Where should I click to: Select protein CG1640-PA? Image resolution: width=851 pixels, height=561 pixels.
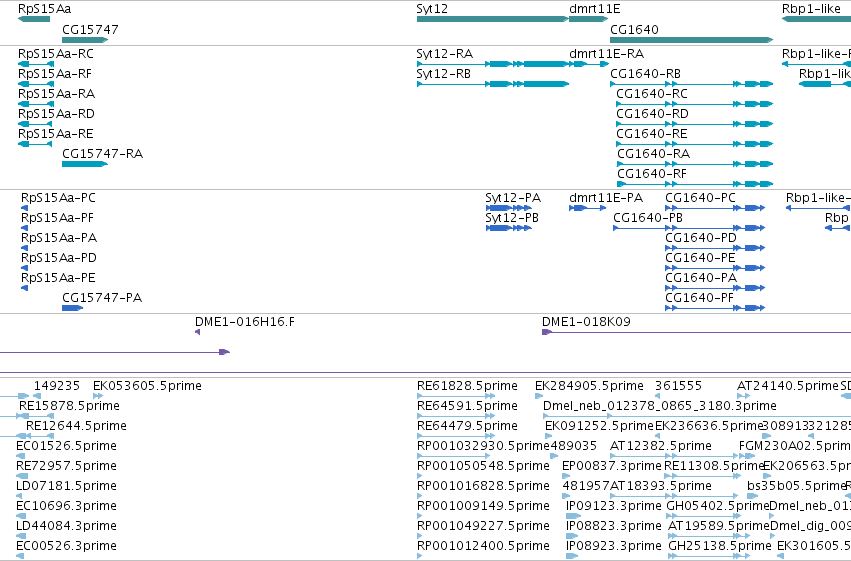(715, 288)
